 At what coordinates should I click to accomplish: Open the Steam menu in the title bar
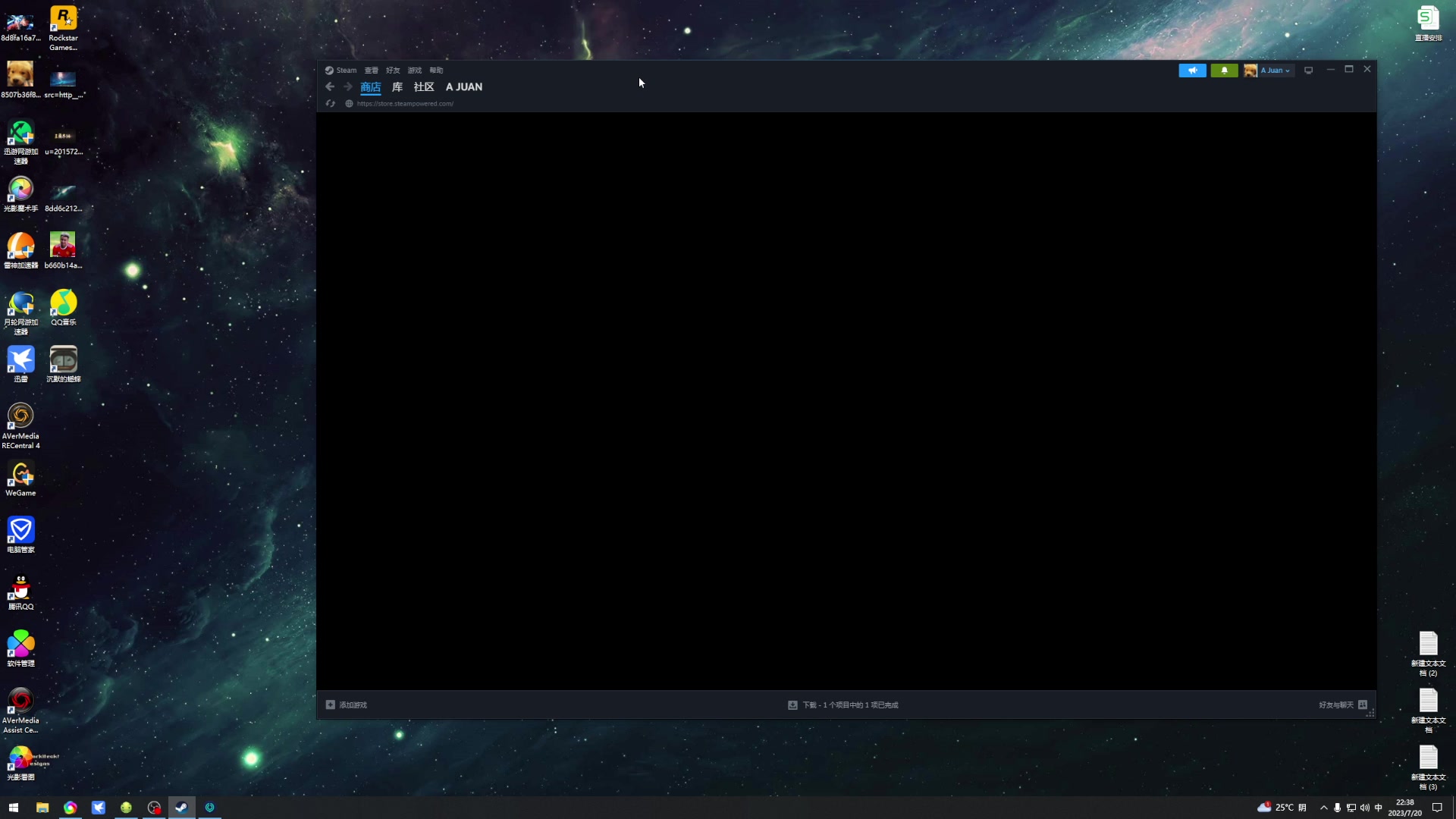(341, 71)
